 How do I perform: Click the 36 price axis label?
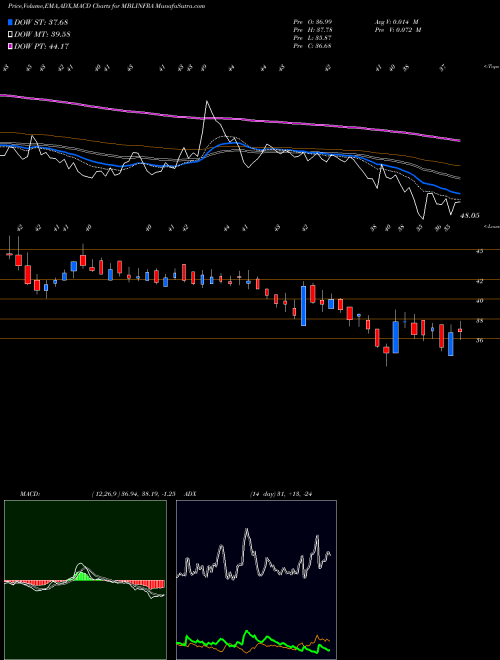(479, 341)
